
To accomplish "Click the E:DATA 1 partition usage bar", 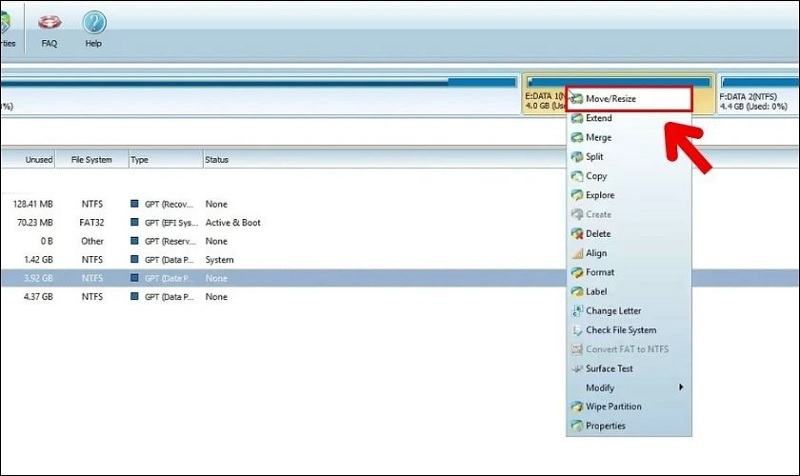I will point(545,79).
